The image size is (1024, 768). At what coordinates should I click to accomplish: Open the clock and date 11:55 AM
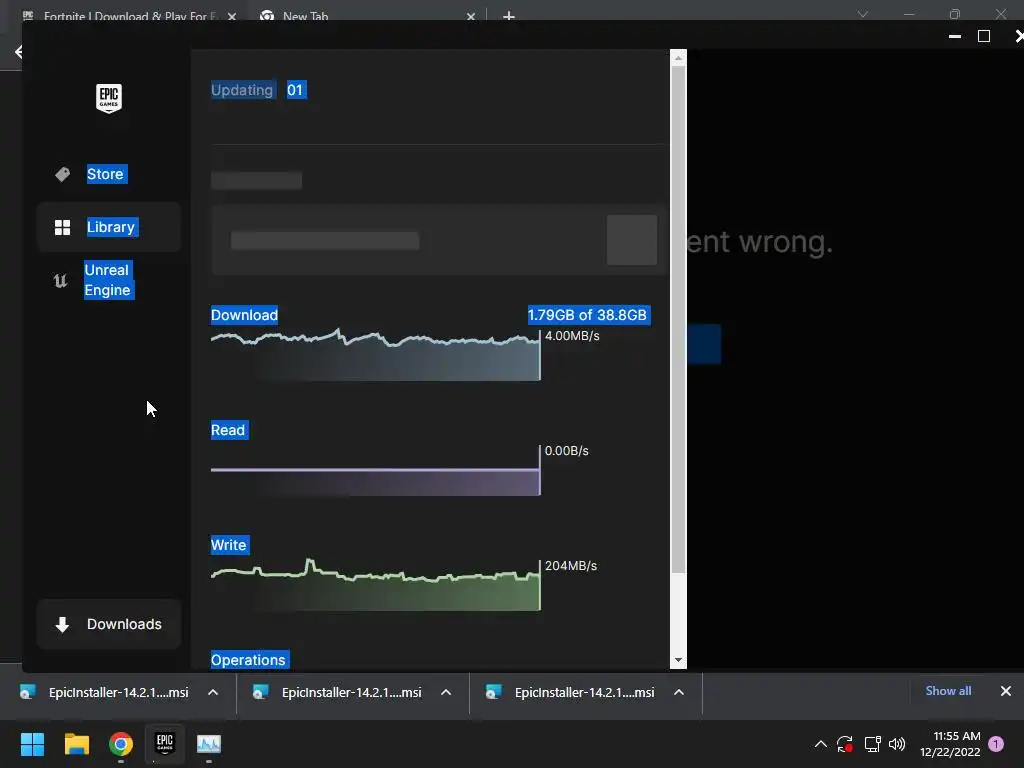pos(950,744)
